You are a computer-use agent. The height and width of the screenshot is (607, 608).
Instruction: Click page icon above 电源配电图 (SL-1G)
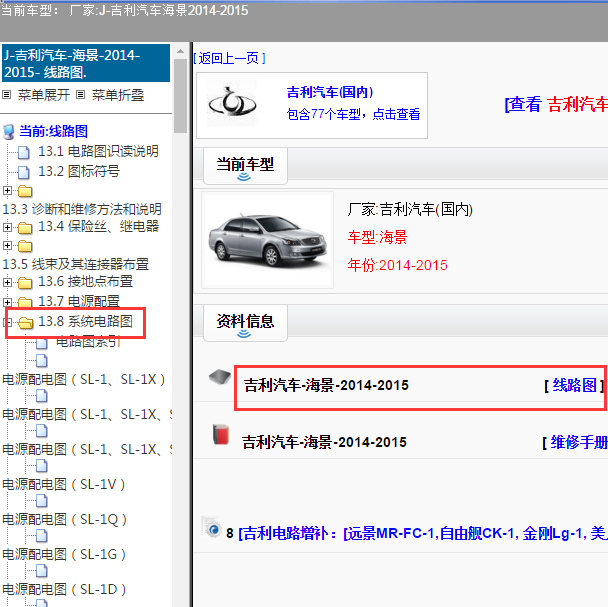click(x=42, y=535)
